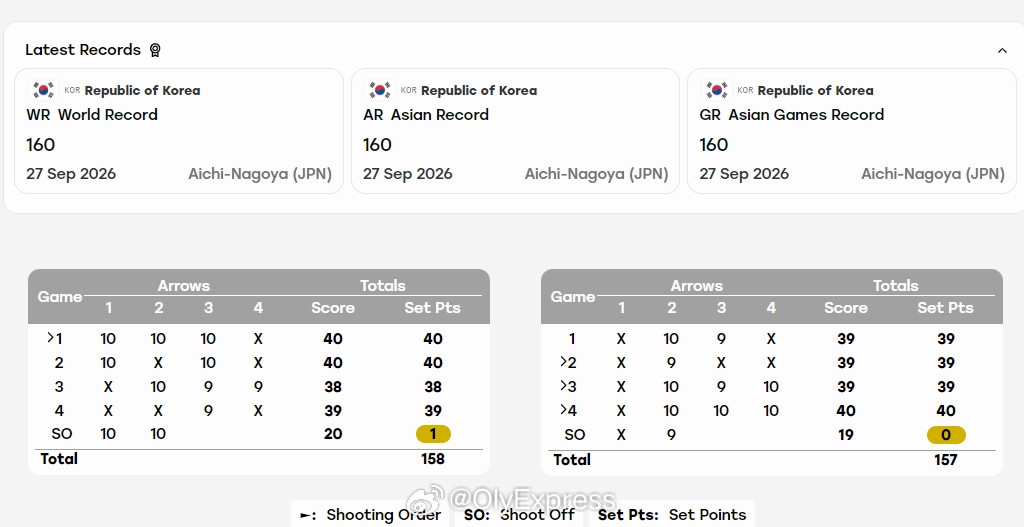The image size is (1024, 527).
Task: Click Aichi-Nagoya (JPN) in the World Record card
Action: tap(260, 174)
